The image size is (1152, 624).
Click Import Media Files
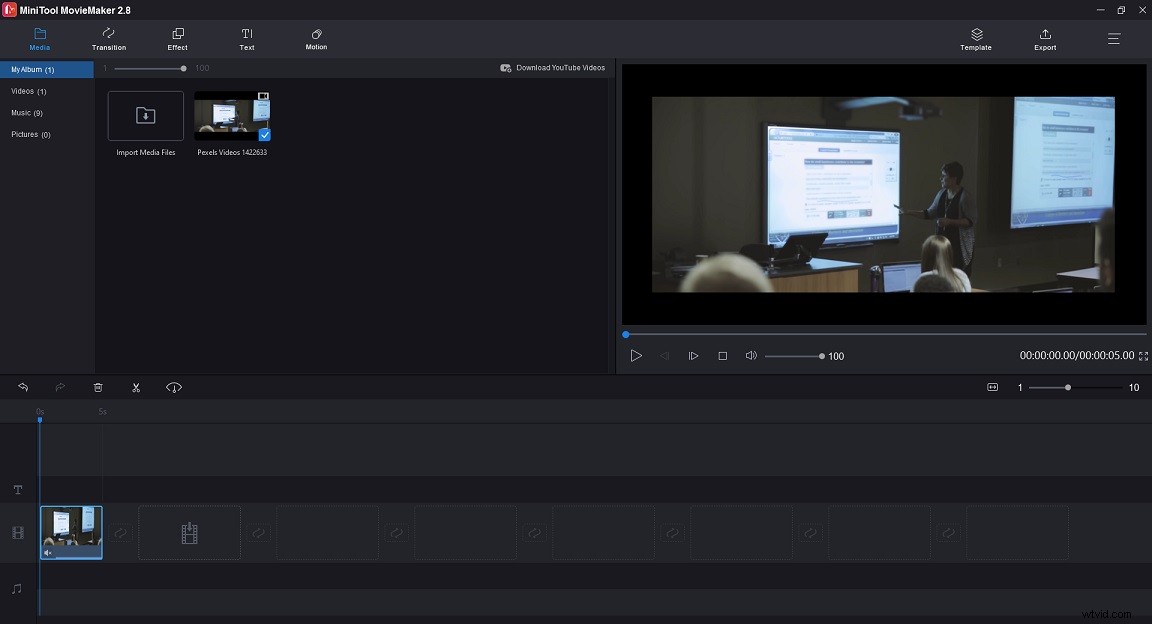coord(144,115)
